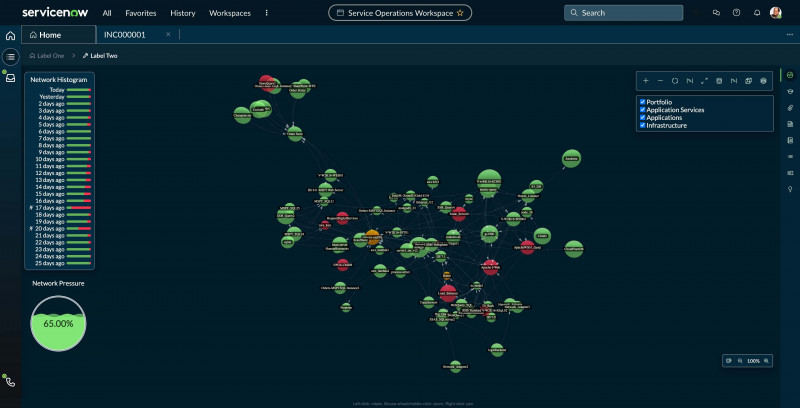Click the plus zoom-in icon in map toolbar
800x408 pixels.
(x=645, y=81)
